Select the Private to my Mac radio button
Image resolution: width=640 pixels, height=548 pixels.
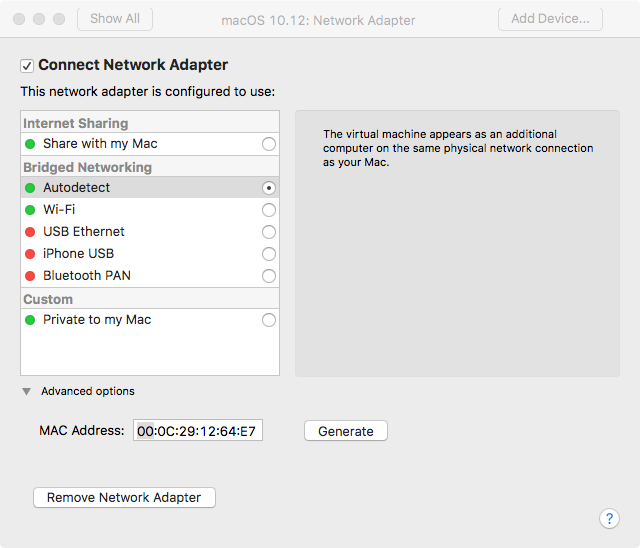269,320
